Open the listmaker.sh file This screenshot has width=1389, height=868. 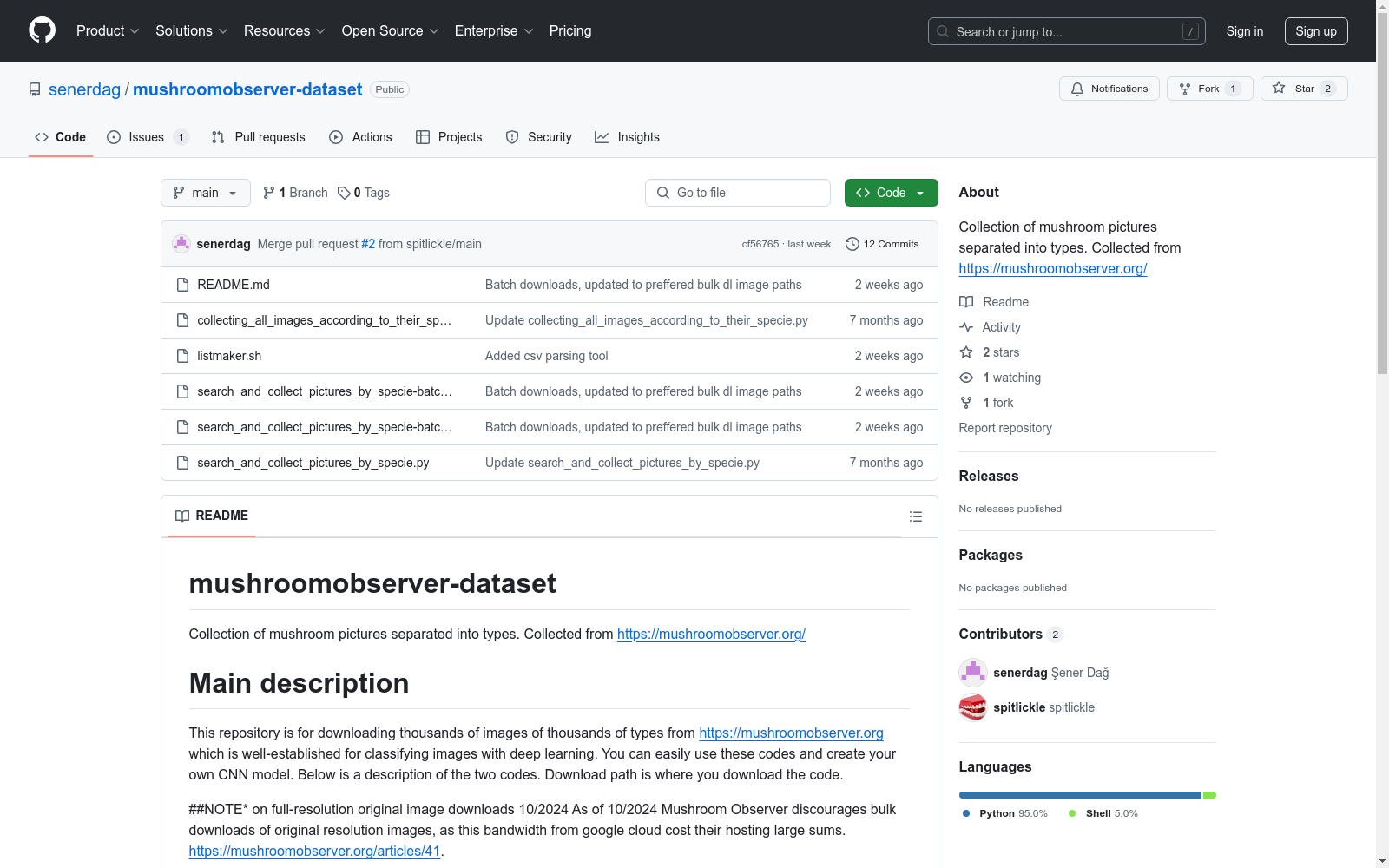pos(229,356)
